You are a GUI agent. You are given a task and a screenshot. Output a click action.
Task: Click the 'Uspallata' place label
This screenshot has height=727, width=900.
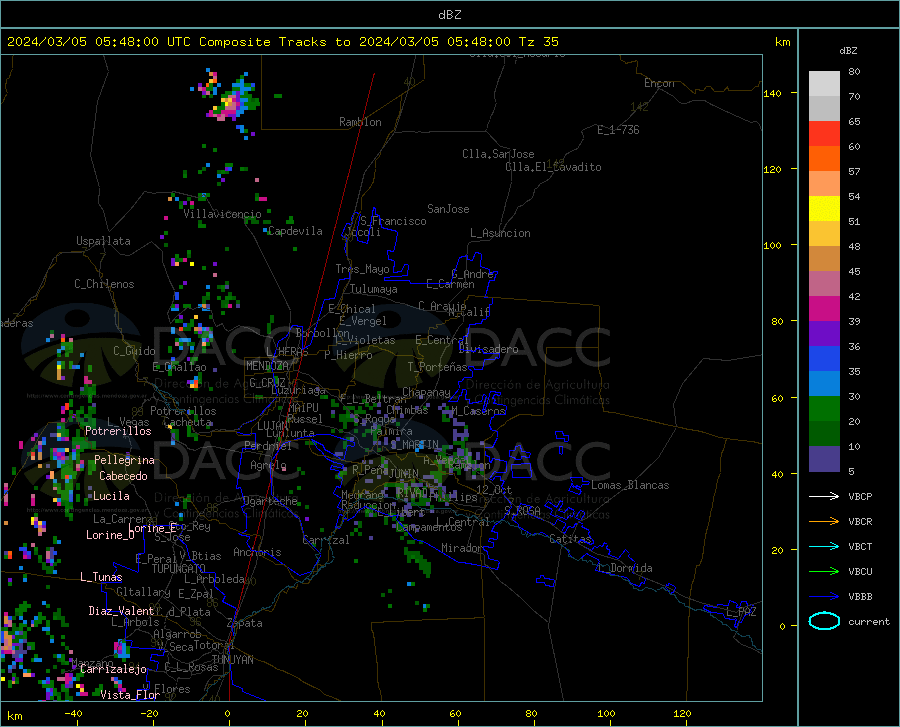tap(103, 241)
